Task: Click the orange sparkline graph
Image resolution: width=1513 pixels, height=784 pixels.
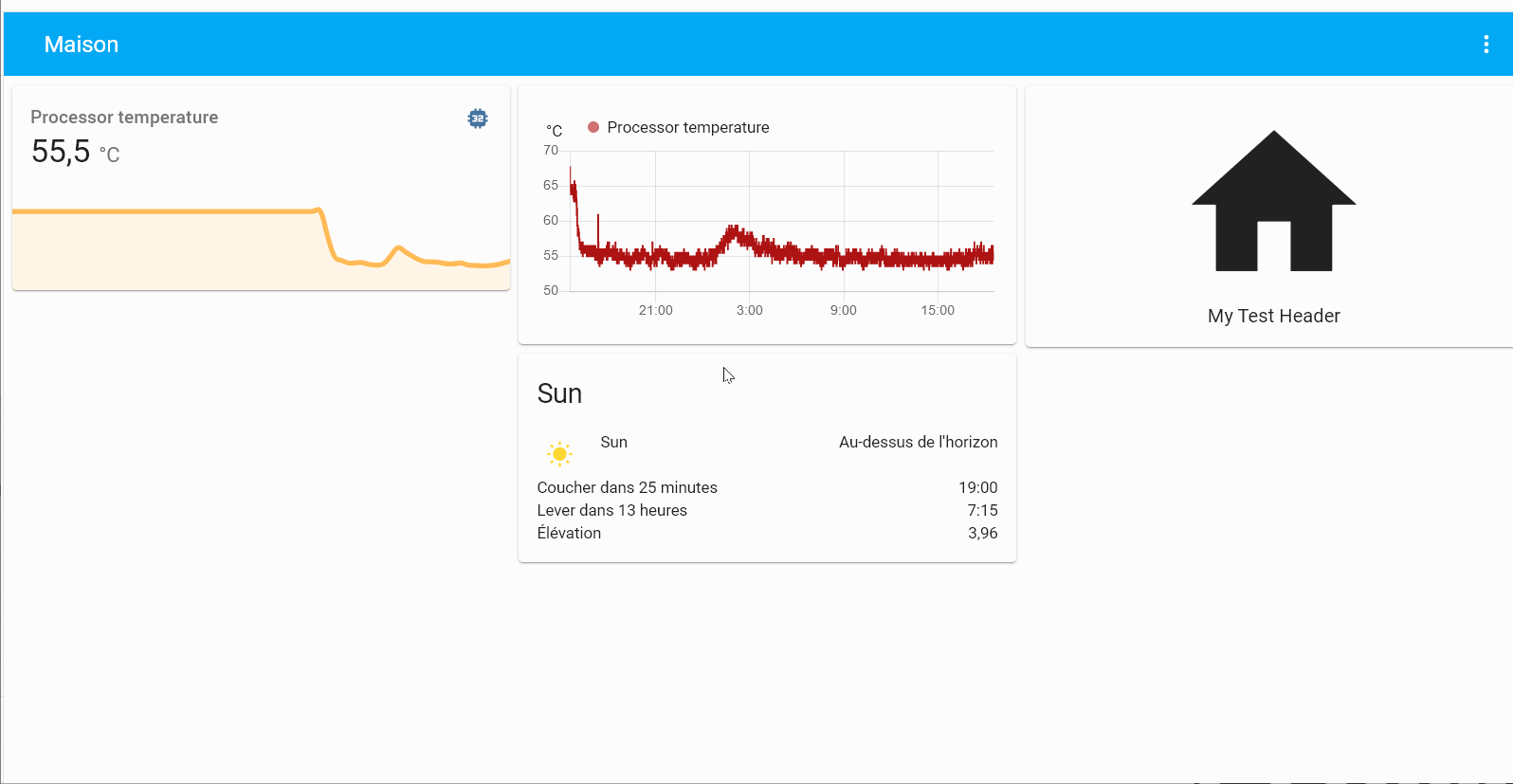Action: [x=261, y=246]
